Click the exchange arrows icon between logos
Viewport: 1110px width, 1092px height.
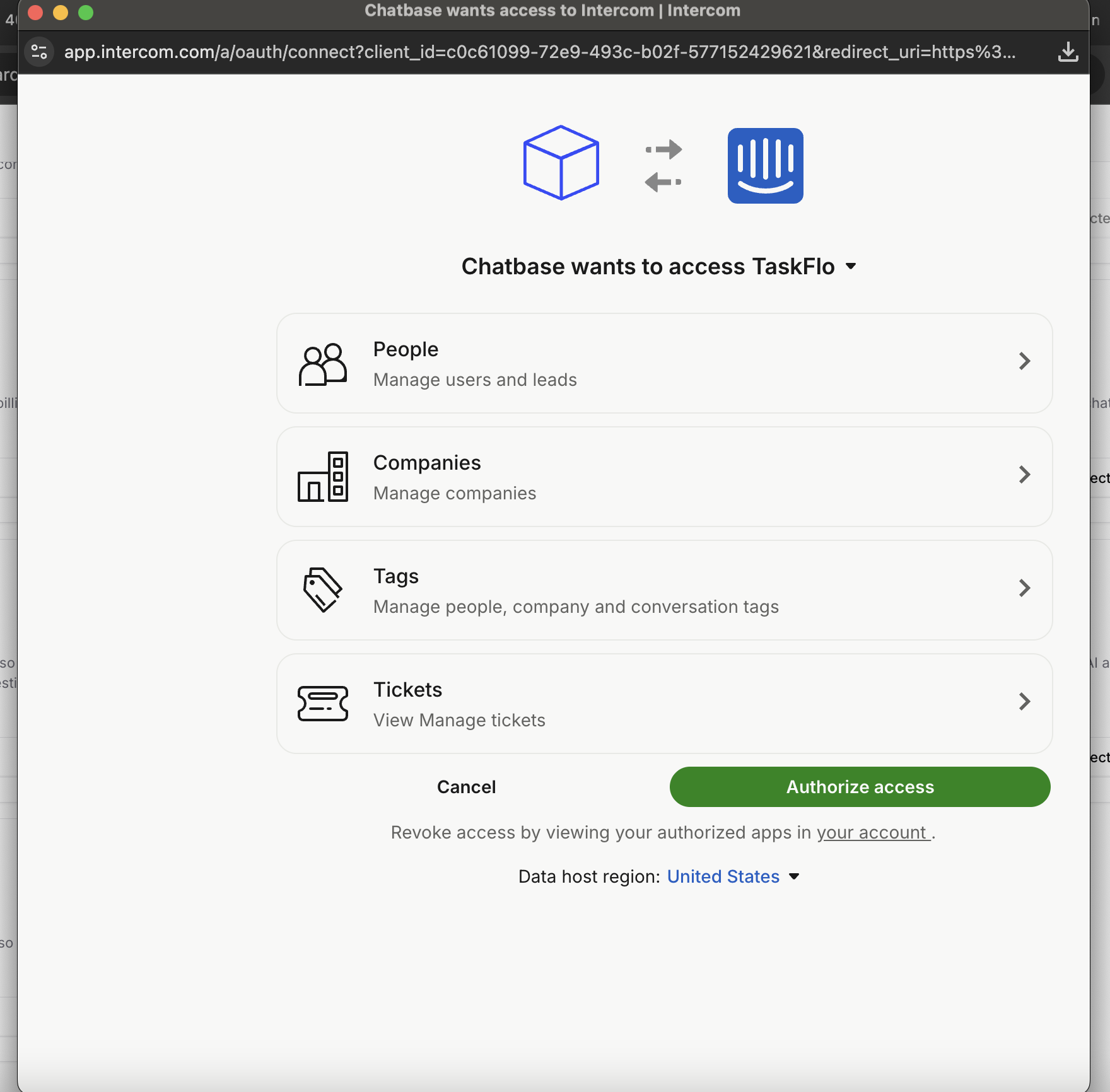[663, 166]
